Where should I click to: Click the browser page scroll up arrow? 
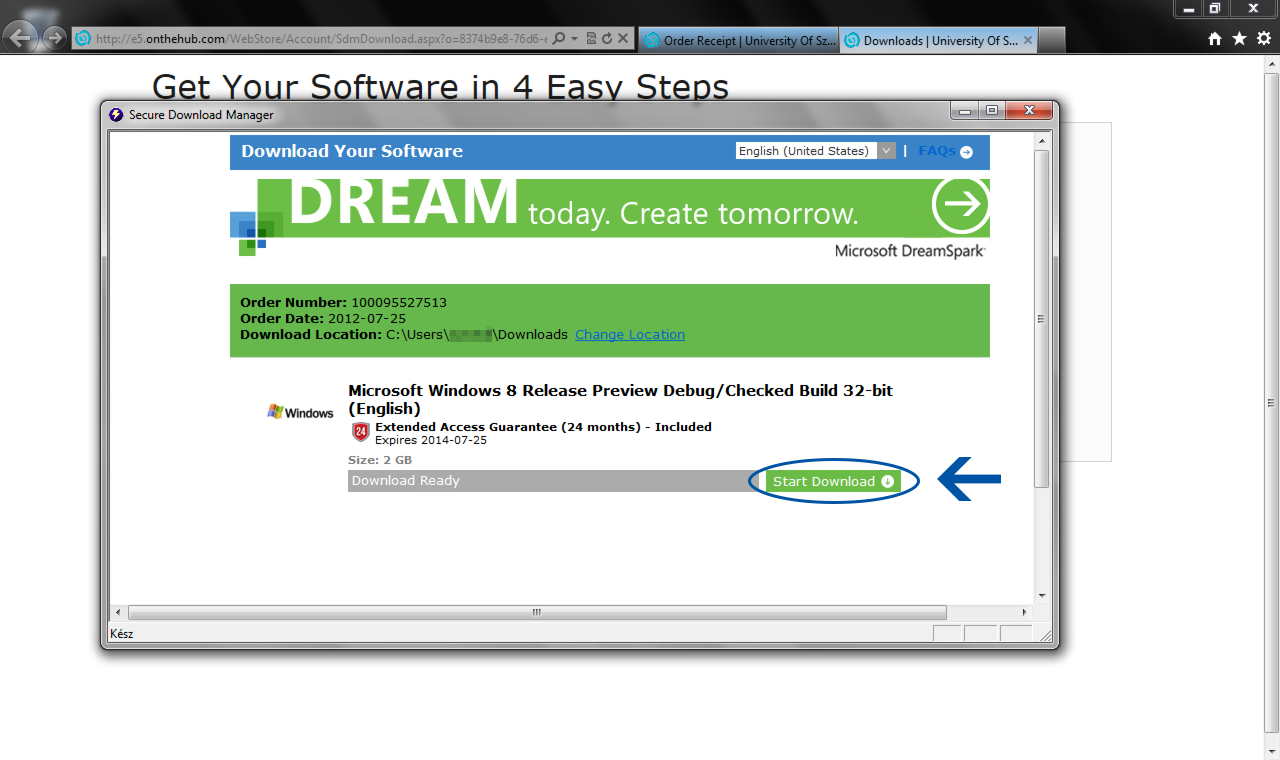click(1271, 64)
